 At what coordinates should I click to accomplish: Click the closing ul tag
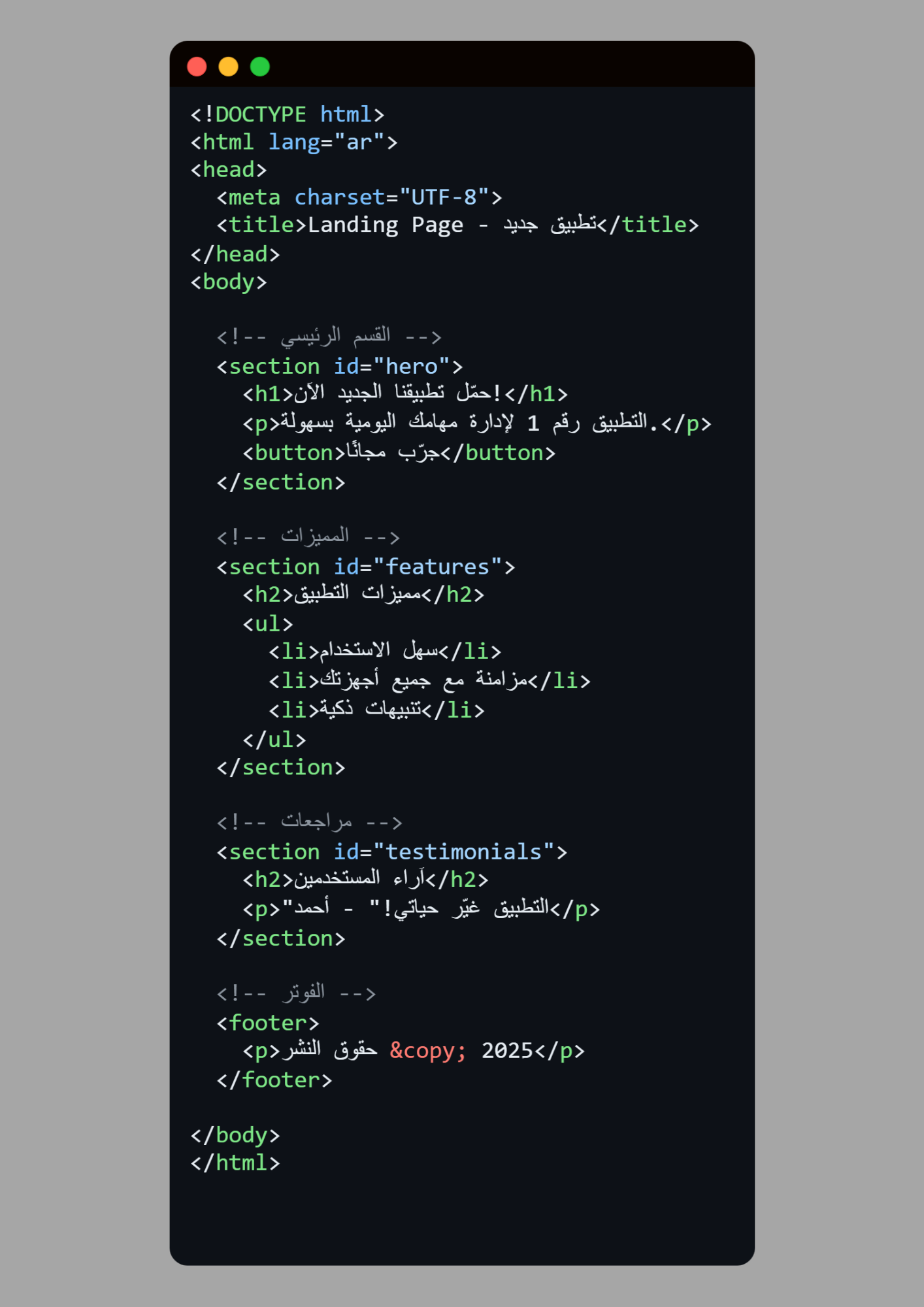coord(274,740)
